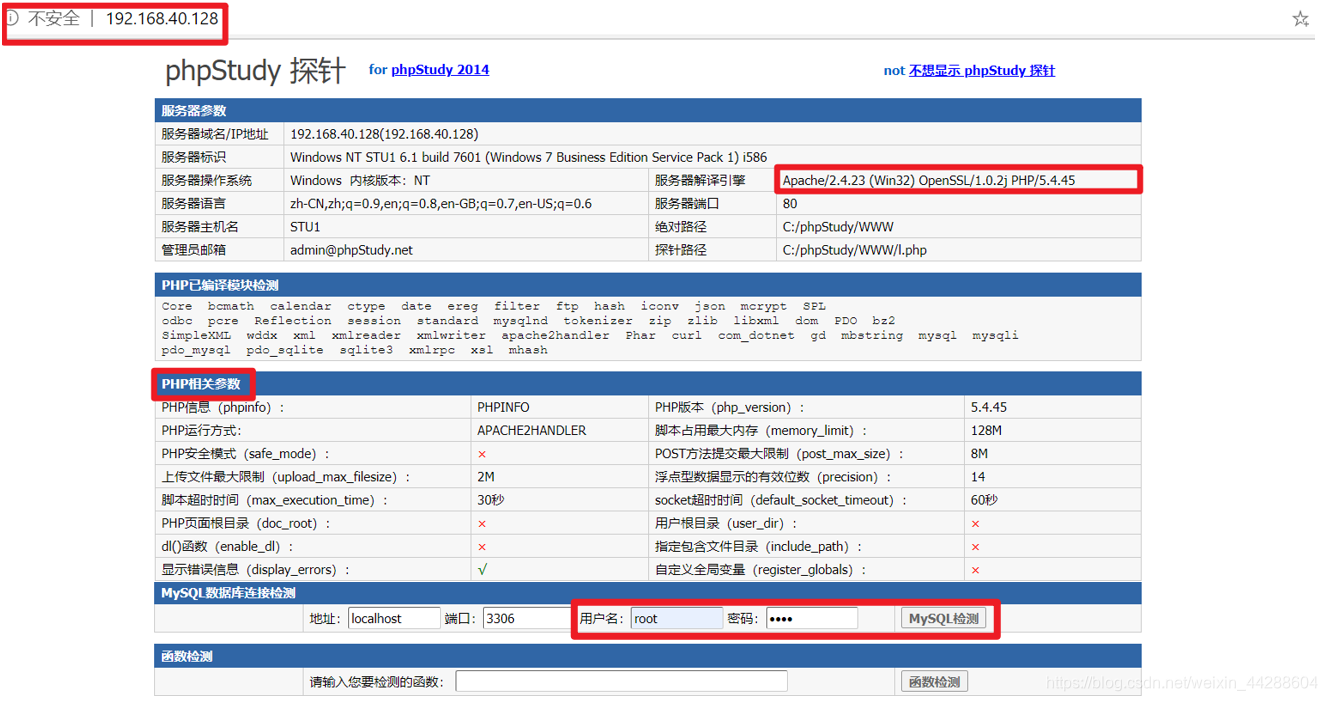Click the admin@phpStudy.net email value
The width and height of the screenshot is (1327, 701).
pyautogui.click(x=351, y=250)
